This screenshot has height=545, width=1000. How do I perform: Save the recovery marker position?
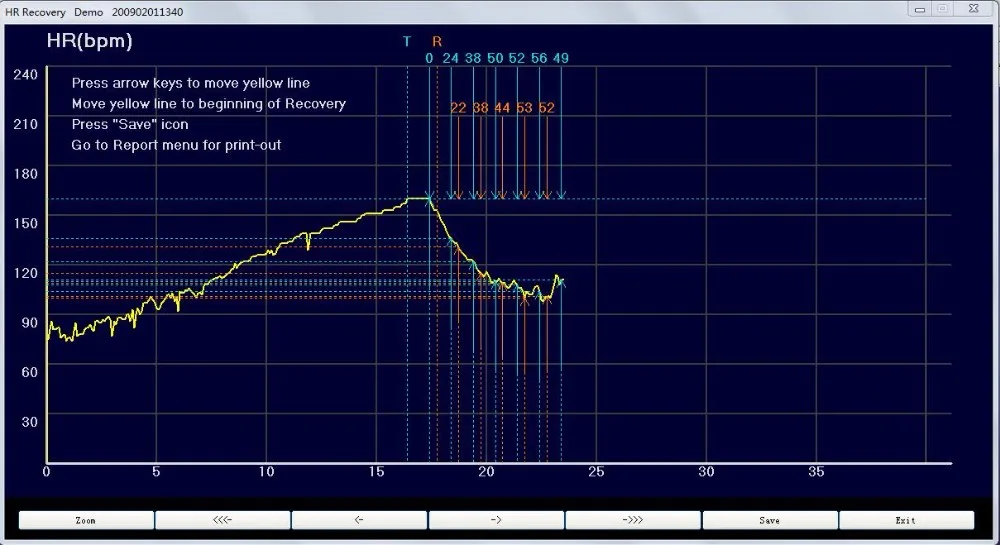(x=769, y=520)
